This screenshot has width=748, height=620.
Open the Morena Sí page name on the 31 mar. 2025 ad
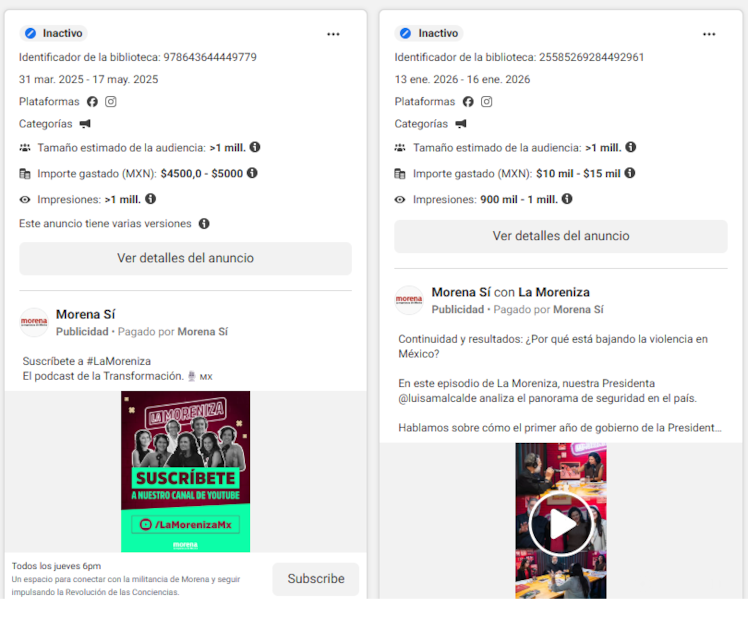click(85, 314)
